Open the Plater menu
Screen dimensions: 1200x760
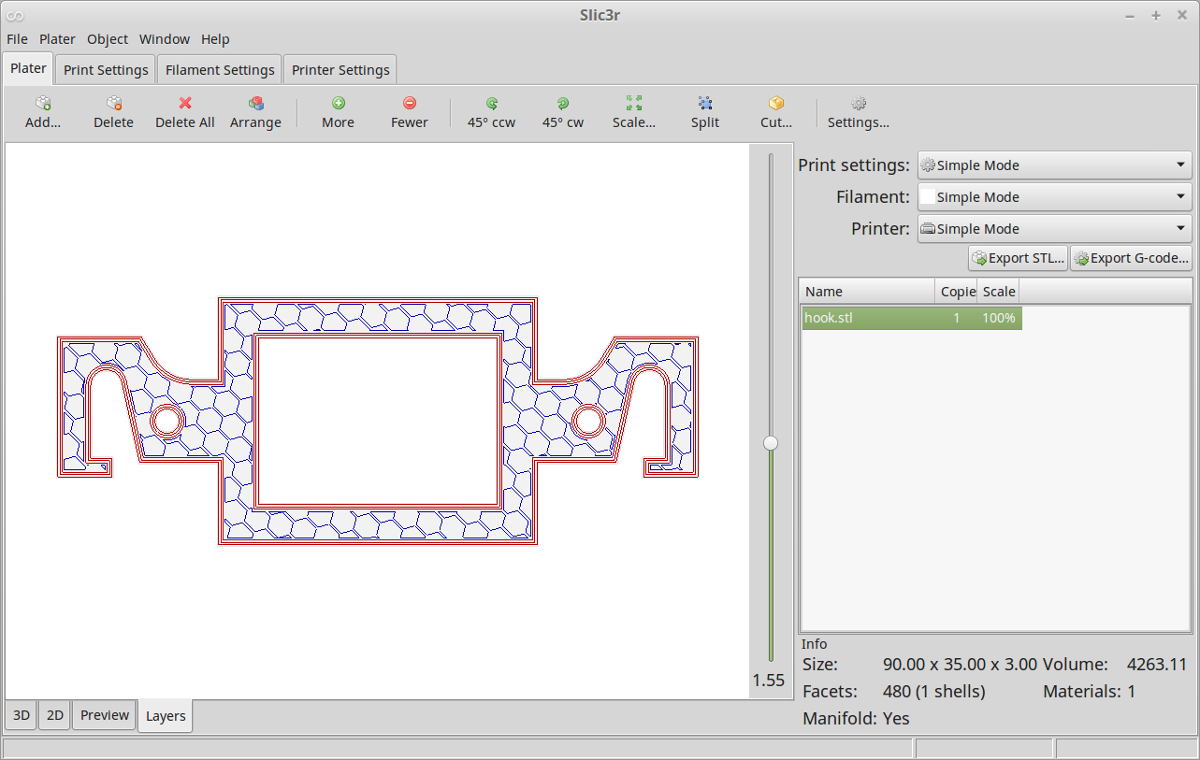point(57,39)
